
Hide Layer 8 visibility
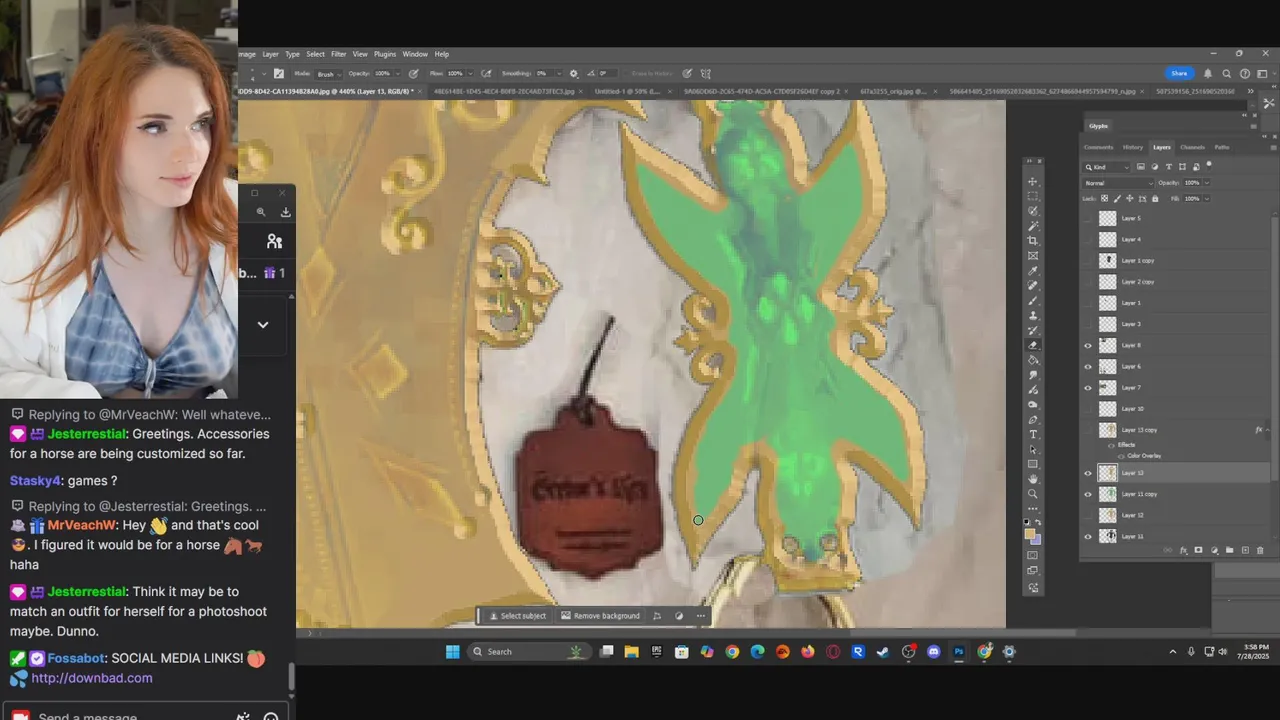(x=1088, y=345)
